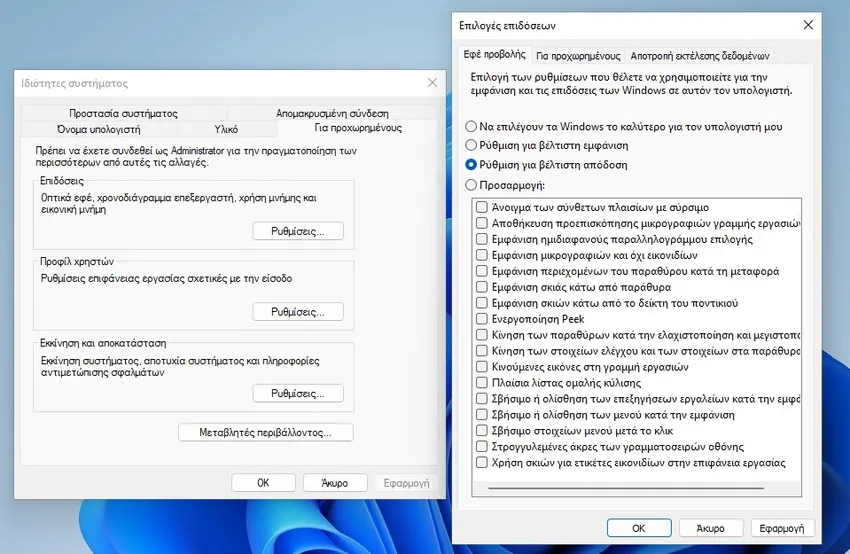The image size is (850, 554).
Task: Enable the 'Ενεργοποίηση Peek' checkbox
Action: click(x=482, y=319)
